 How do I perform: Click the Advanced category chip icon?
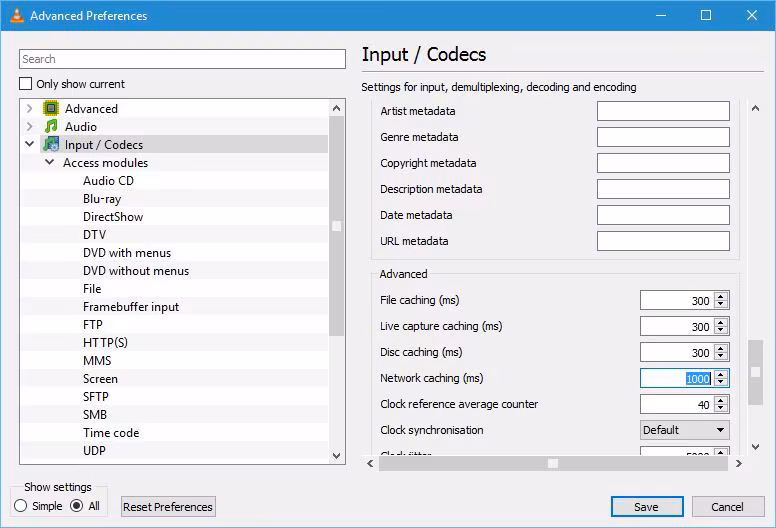tap(51, 109)
